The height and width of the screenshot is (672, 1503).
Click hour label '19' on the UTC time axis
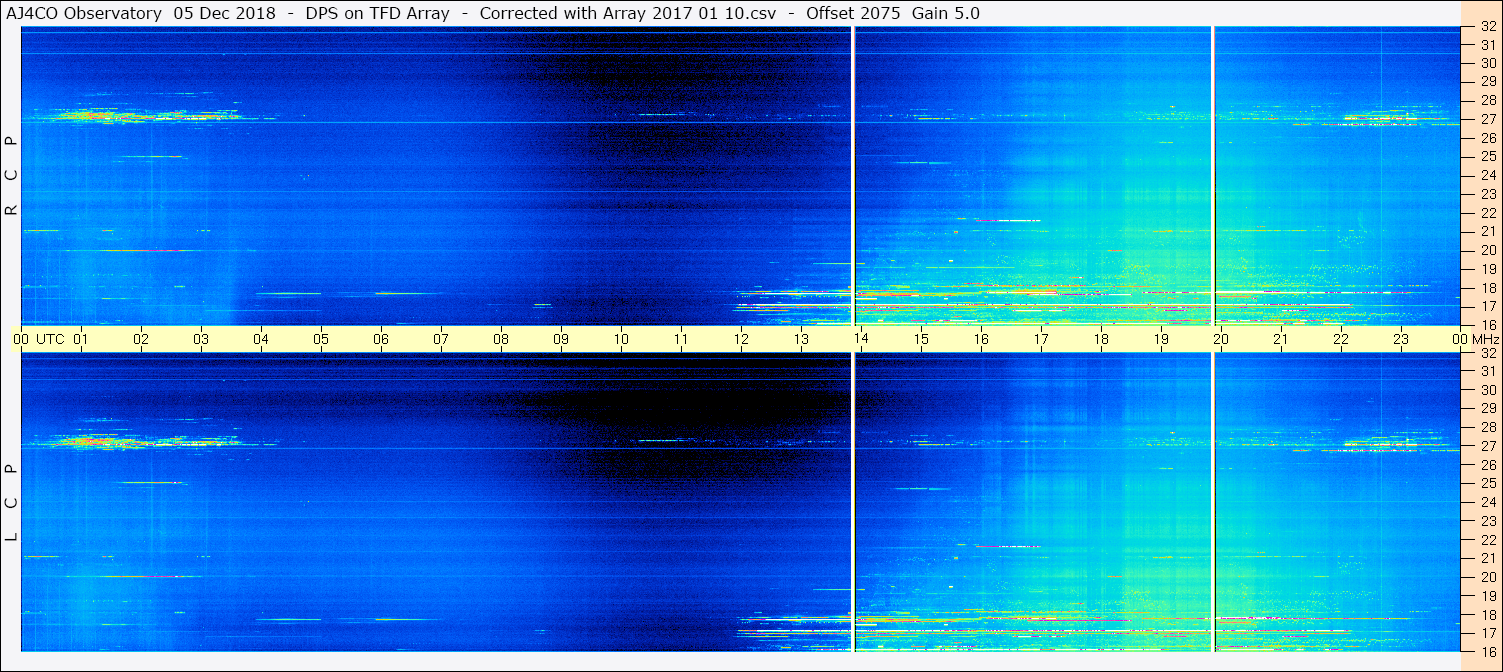click(1161, 339)
